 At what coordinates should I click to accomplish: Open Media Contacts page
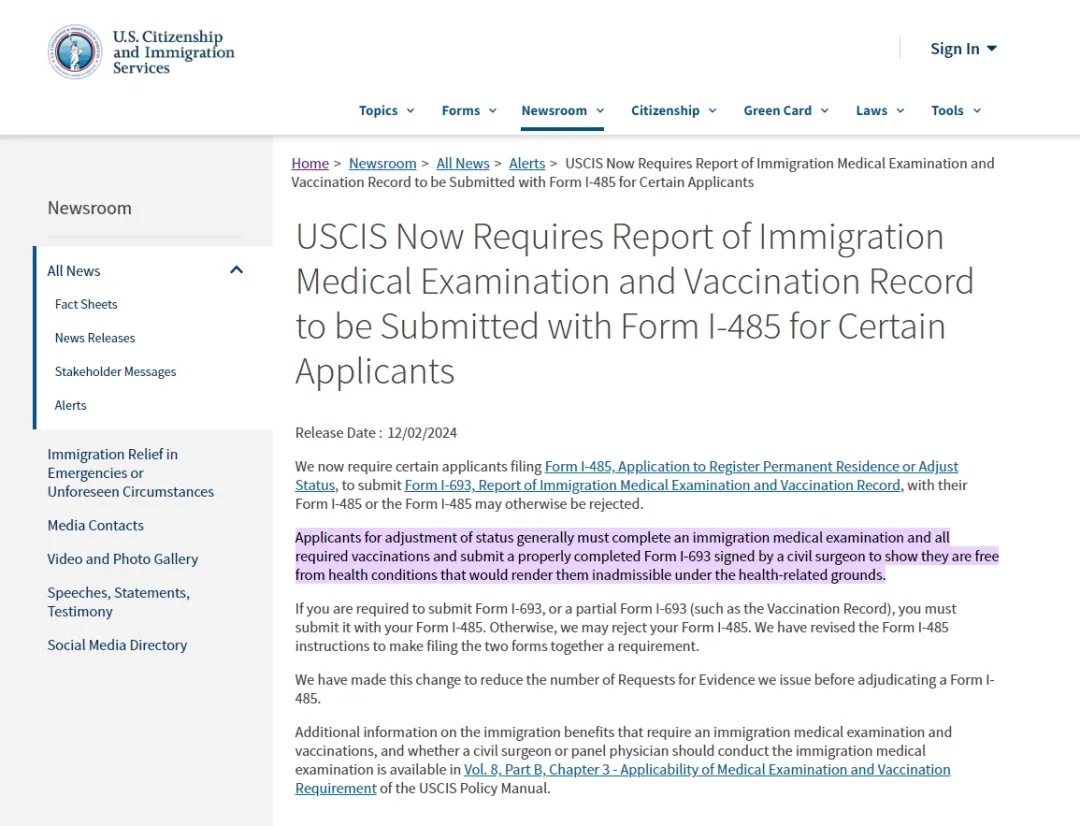point(96,526)
